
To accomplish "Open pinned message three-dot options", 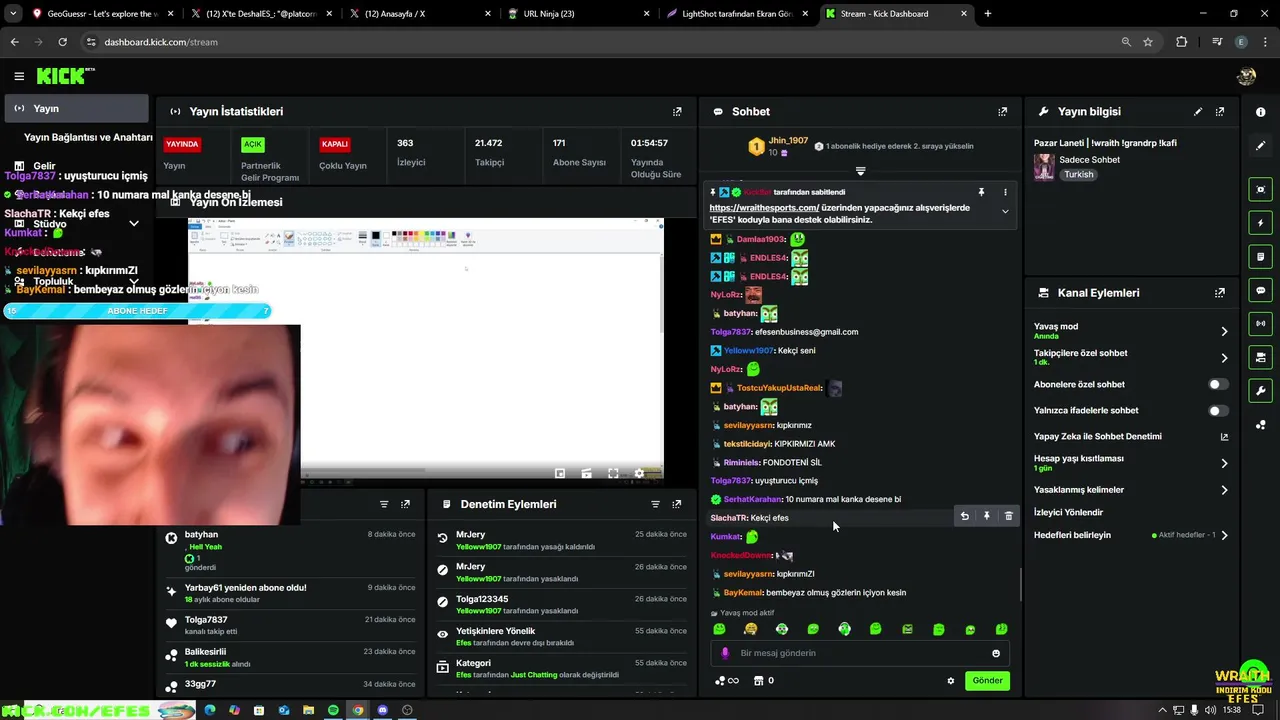I will [1005, 192].
